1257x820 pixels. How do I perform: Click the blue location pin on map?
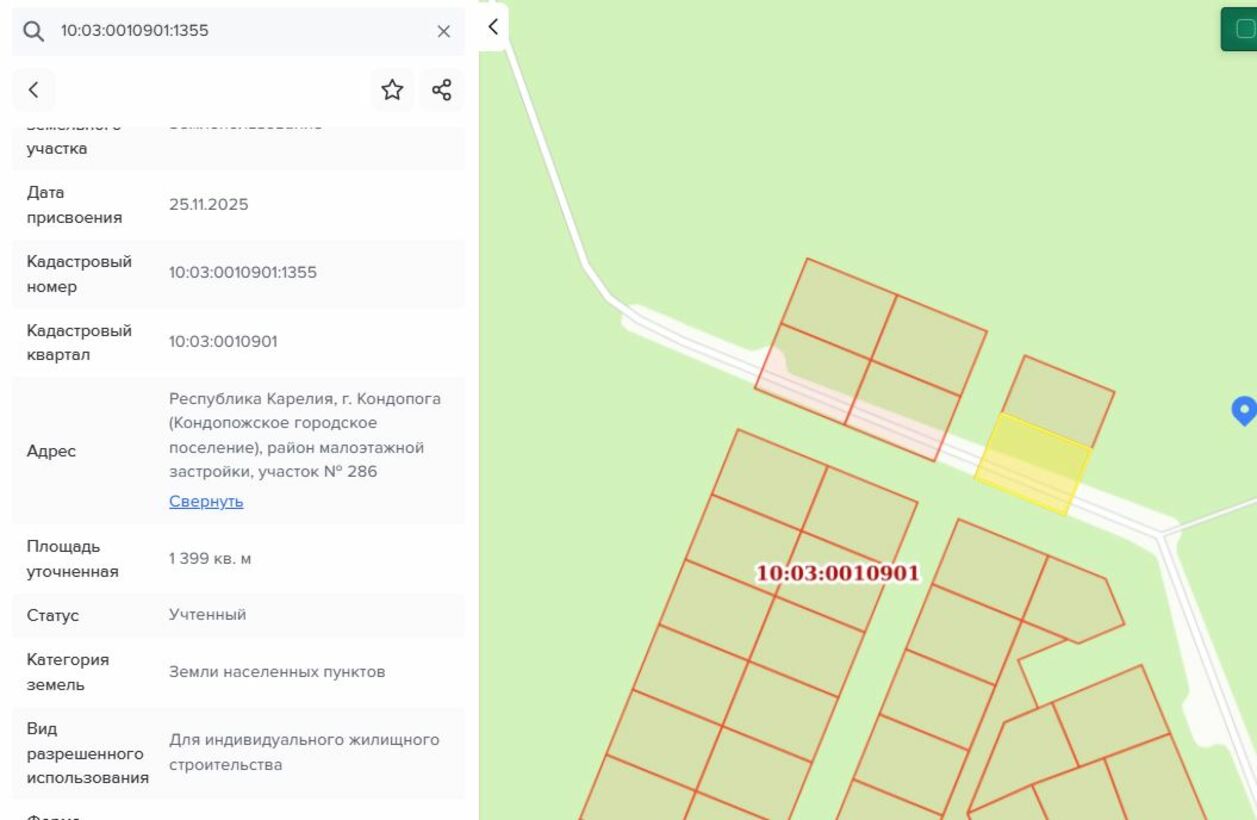coord(1243,410)
